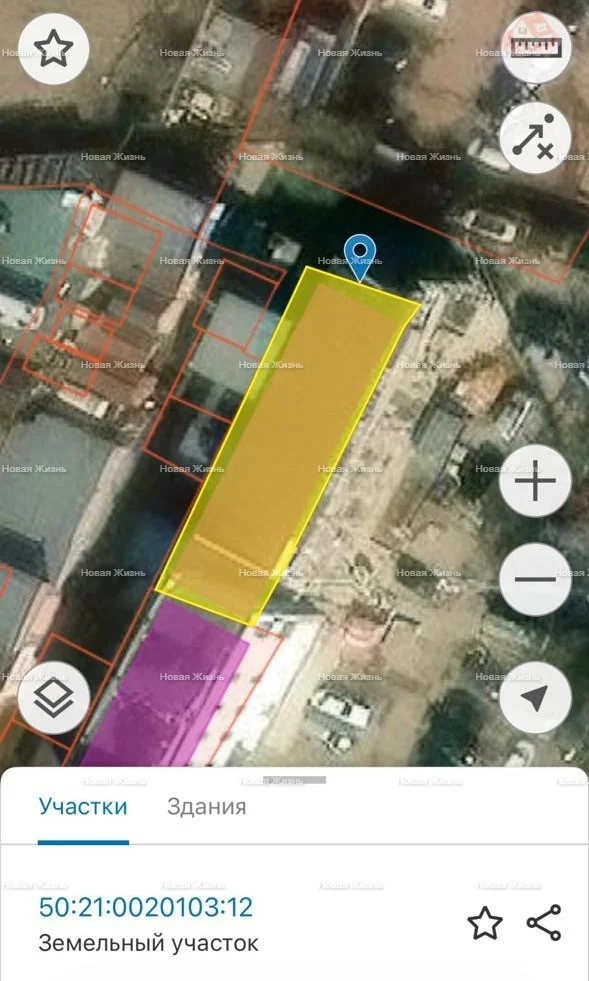Screen dimensions: 589x981
Task: Switch to the Участки tab
Action: [x=83, y=807]
